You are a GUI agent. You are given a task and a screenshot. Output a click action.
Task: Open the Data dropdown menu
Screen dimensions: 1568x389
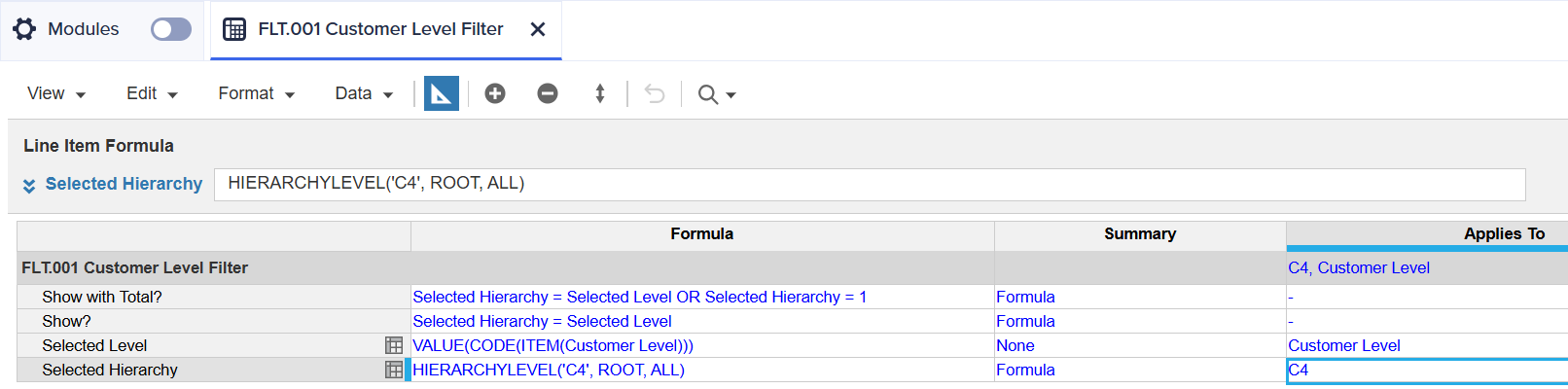pyautogui.click(x=364, y=93)
